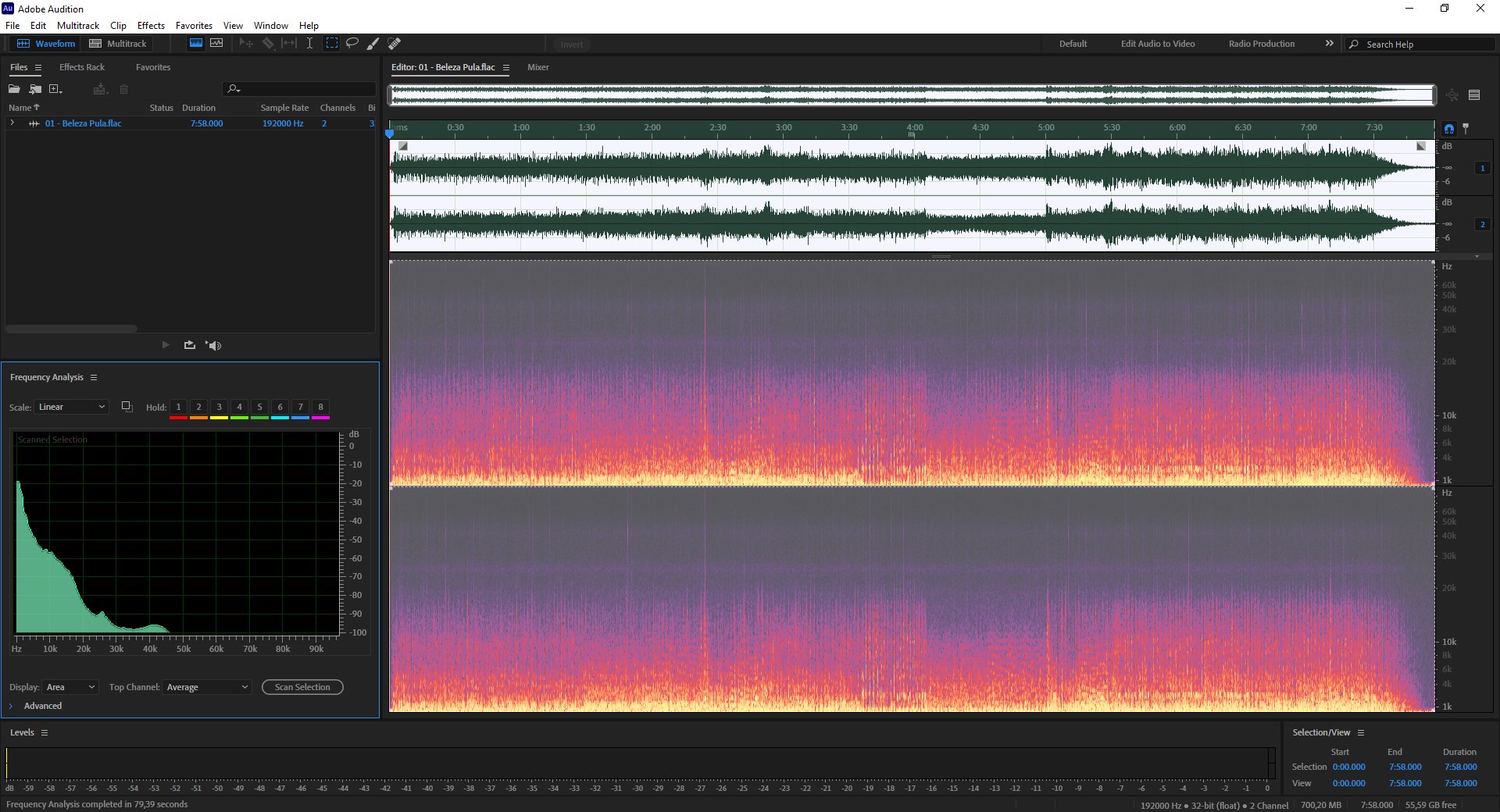Viewport: 1500px width, 812px height.
Task: Select the Lasso Selection tool
Action: pyautogui.click(x=352, y=44)
